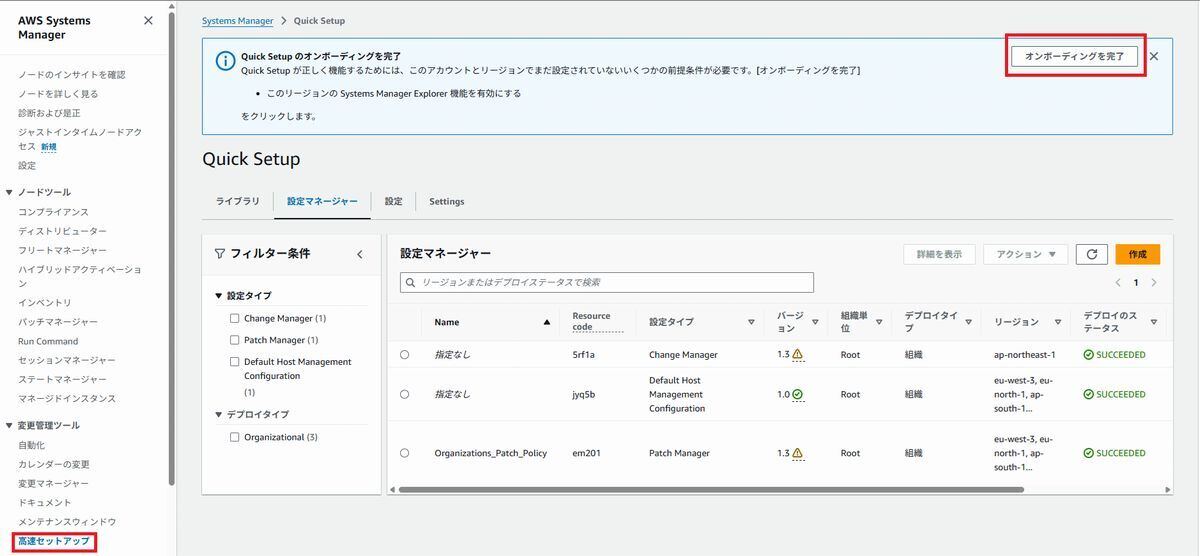Viewport: 1200px width, 556px height.
Task: Go to the next results page
Action: pos(1154,283)
